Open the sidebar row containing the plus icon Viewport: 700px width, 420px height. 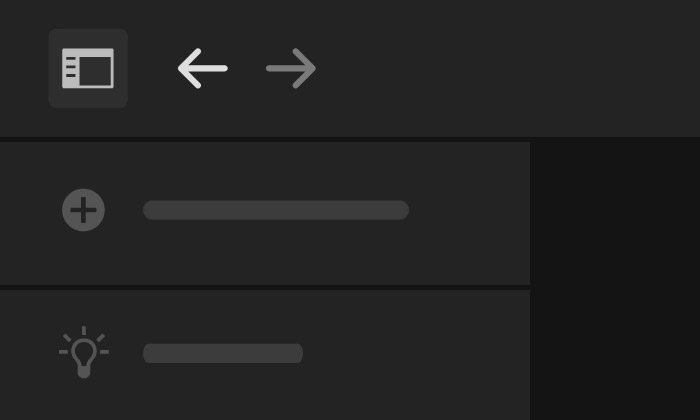pos(265,213)
